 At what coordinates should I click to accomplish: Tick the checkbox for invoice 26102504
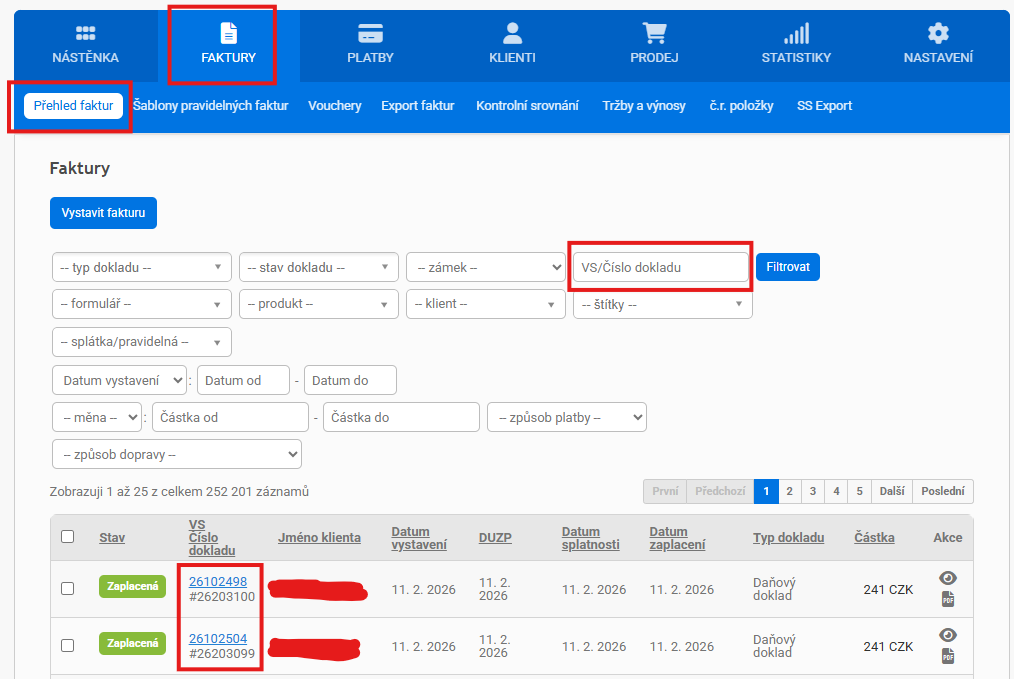pos(67,645)
